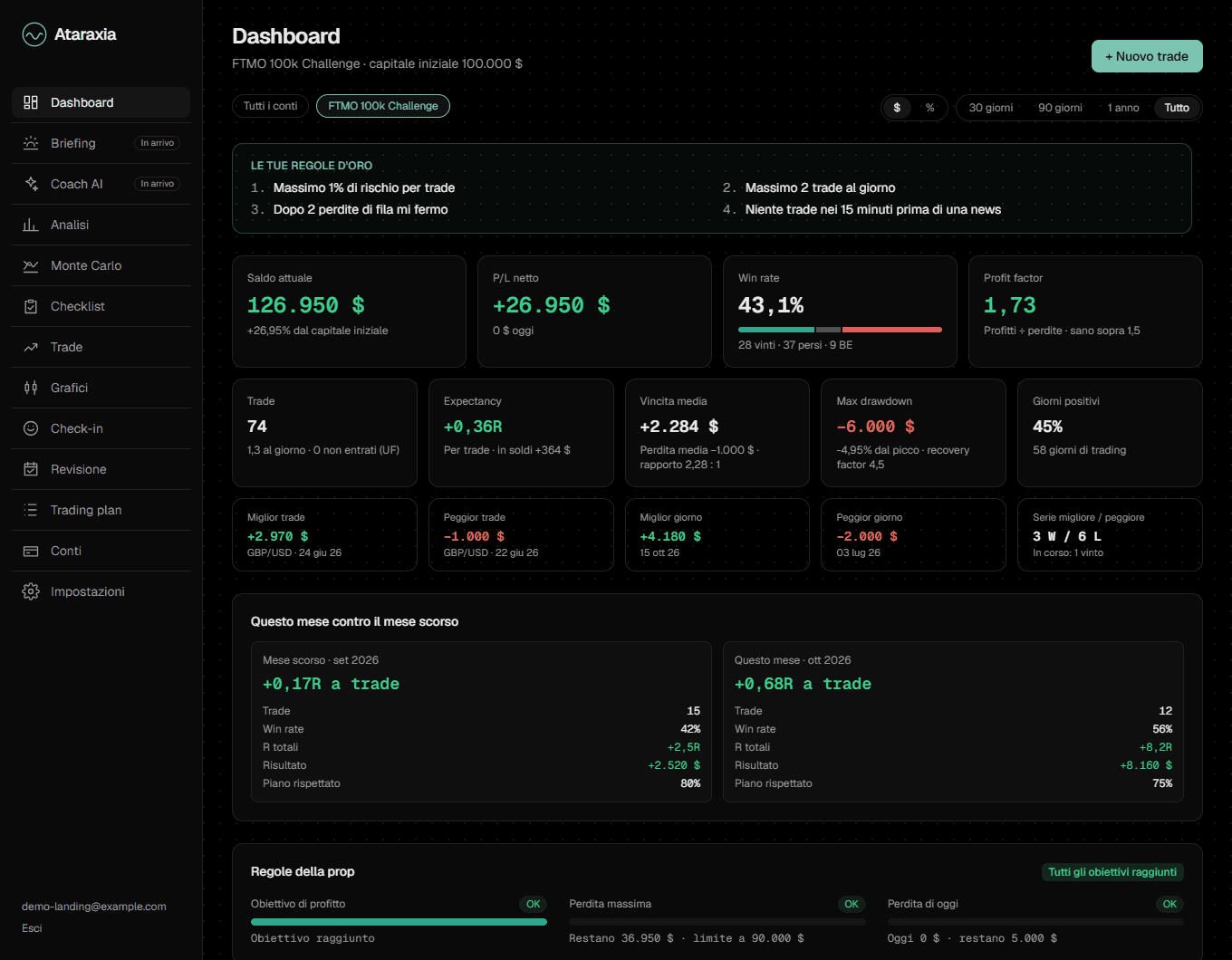
Task: Click the Checklist clipboard icon
Action: click(x=31, y=306)
